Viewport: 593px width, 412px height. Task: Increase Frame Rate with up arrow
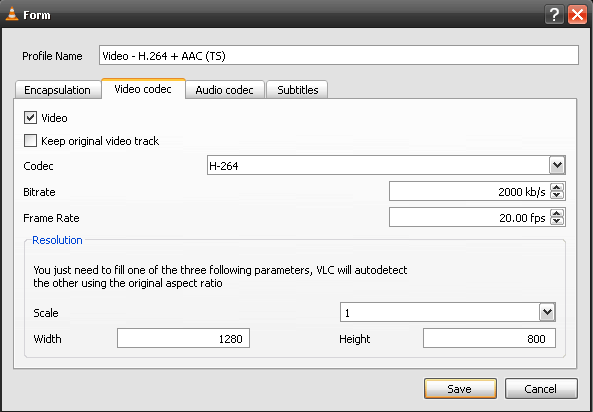pos(557,213)
